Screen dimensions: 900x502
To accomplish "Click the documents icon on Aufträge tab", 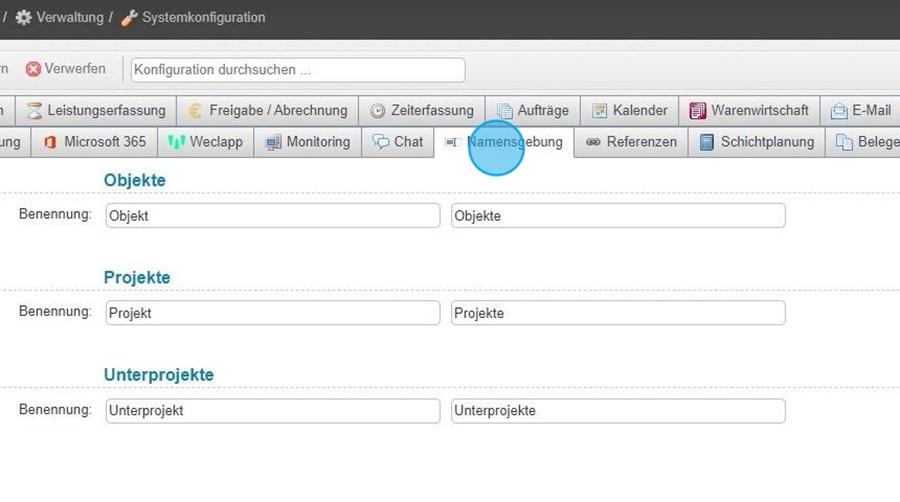I will coord(505,111).
